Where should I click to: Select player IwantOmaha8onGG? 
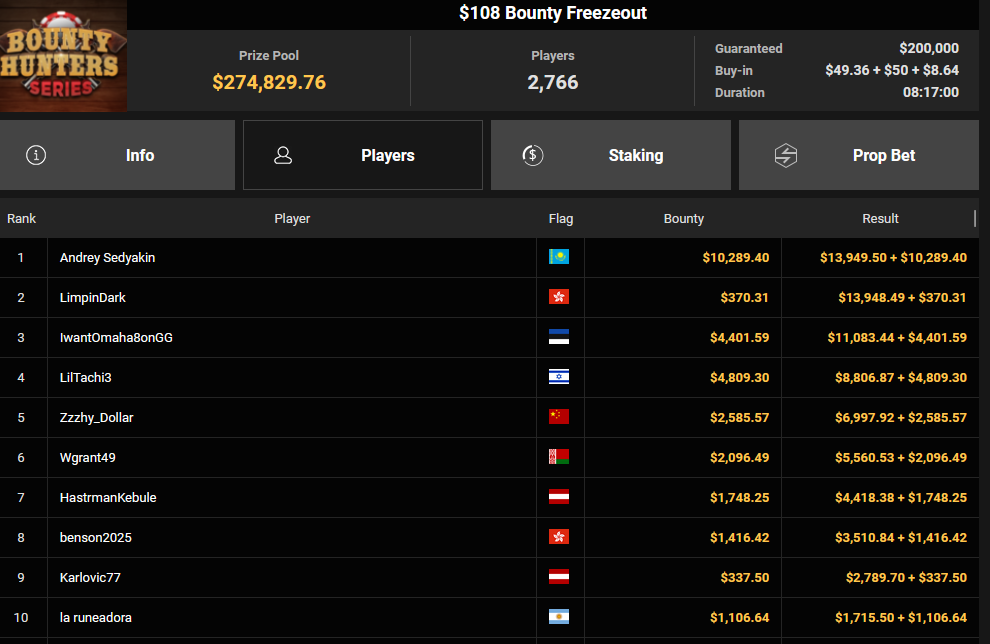tap(116, 337)
